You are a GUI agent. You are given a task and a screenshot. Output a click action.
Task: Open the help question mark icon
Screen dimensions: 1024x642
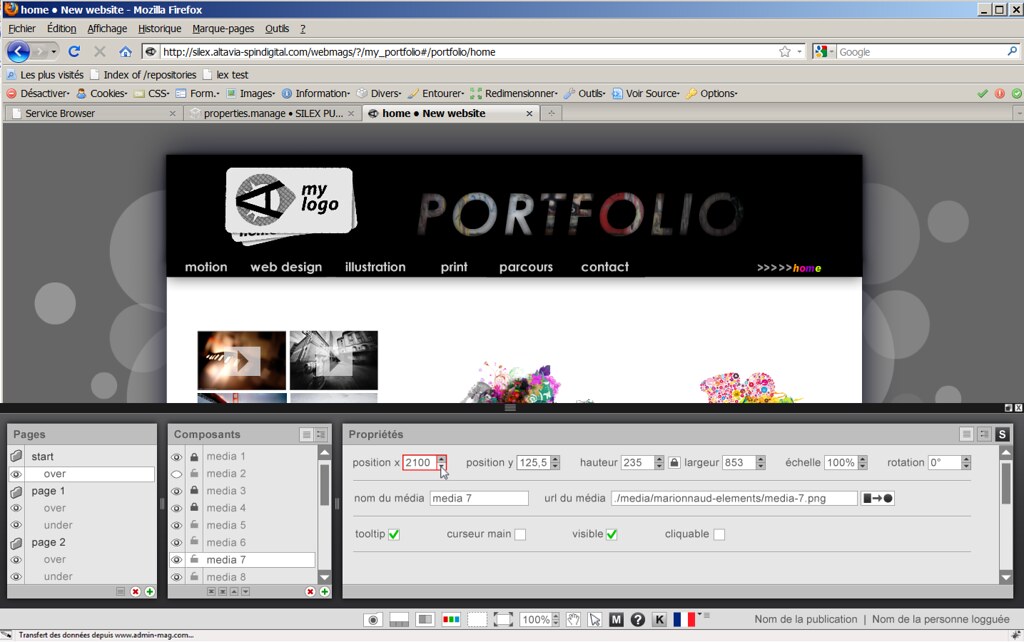point(638,620)
